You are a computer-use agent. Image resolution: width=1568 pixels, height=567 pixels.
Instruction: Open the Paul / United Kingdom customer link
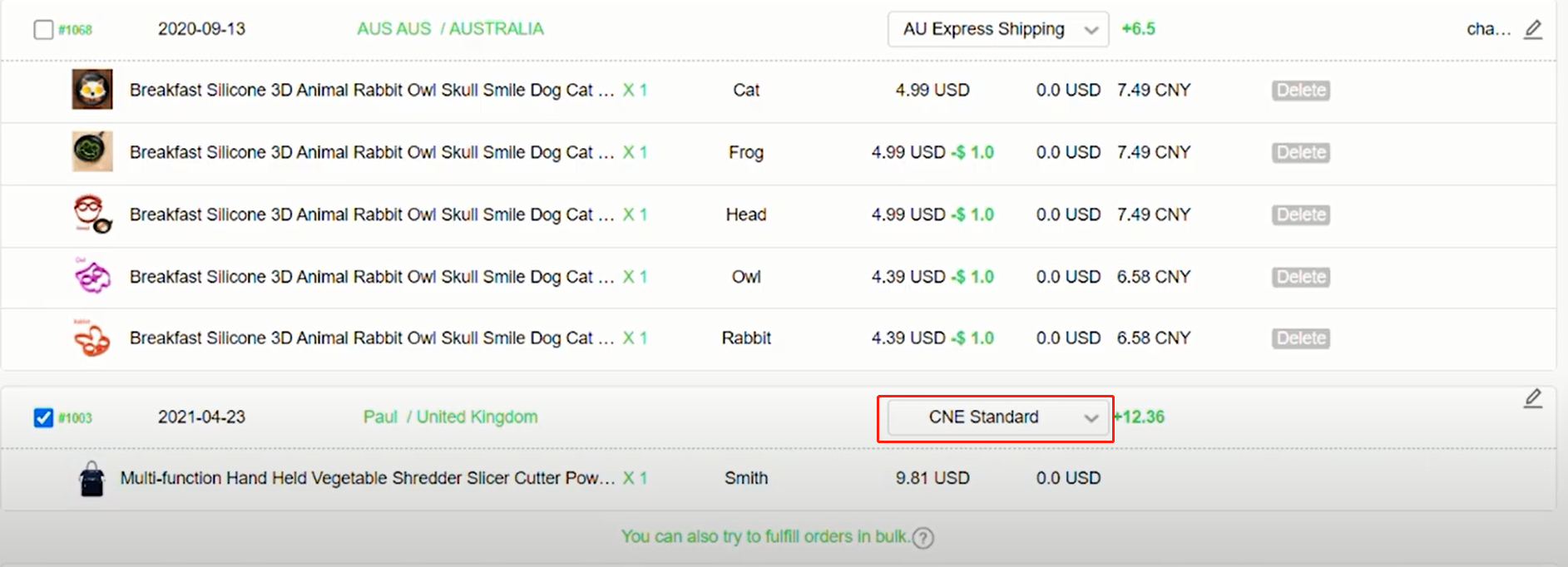450,417
